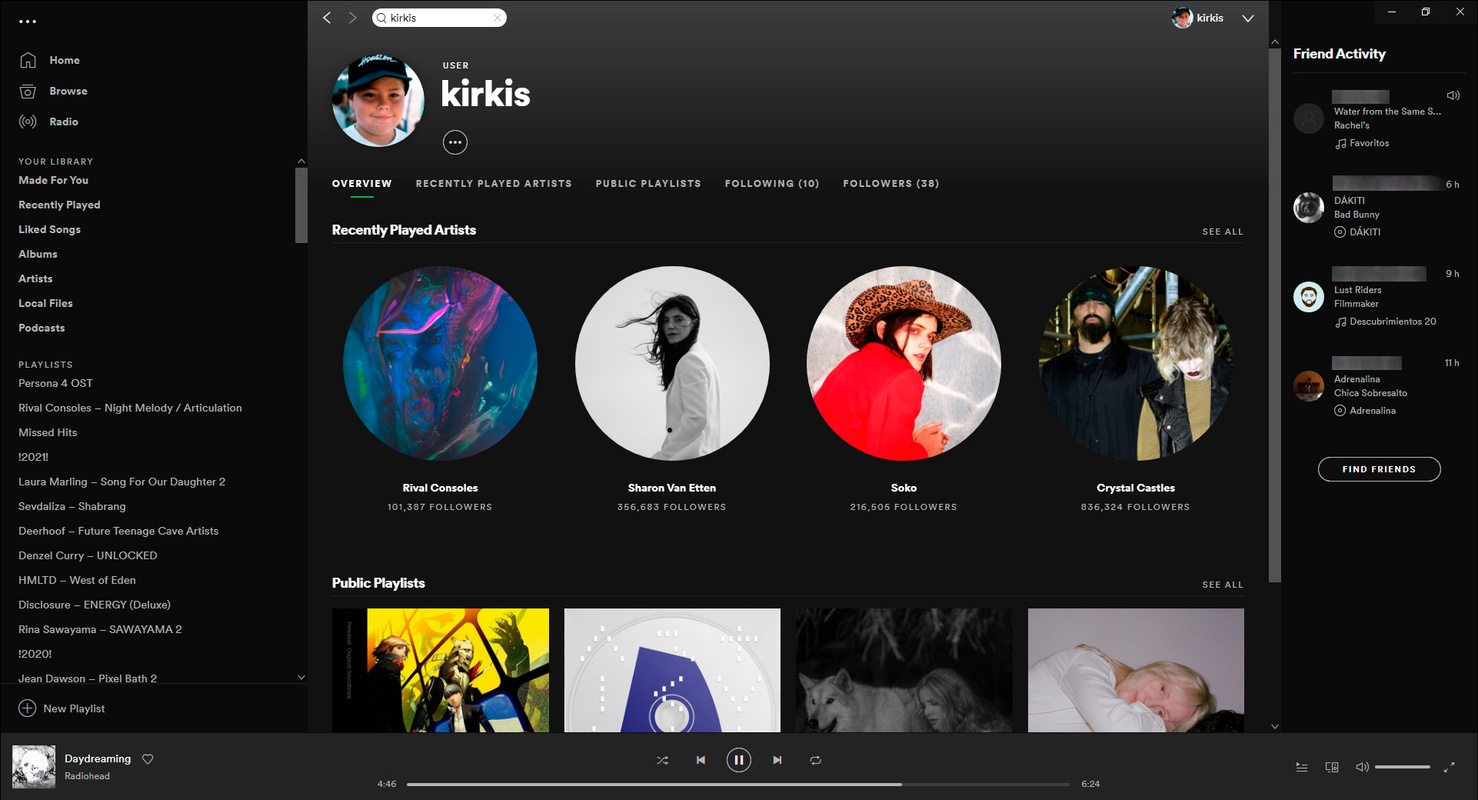Screen dimensions: 1478x800
Task: Click the sidebar scrollbar thumb
Action: [x=301, y=205]
